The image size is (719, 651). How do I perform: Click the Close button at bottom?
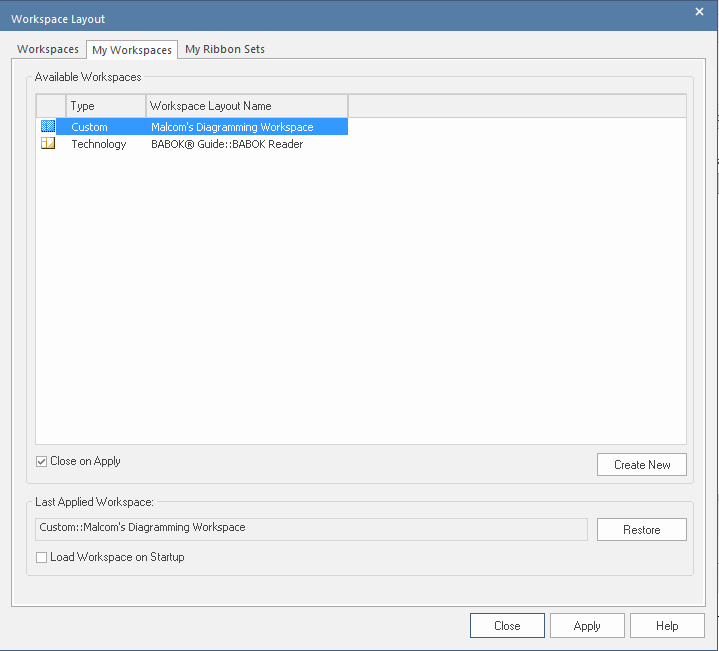tap(507, 626)
